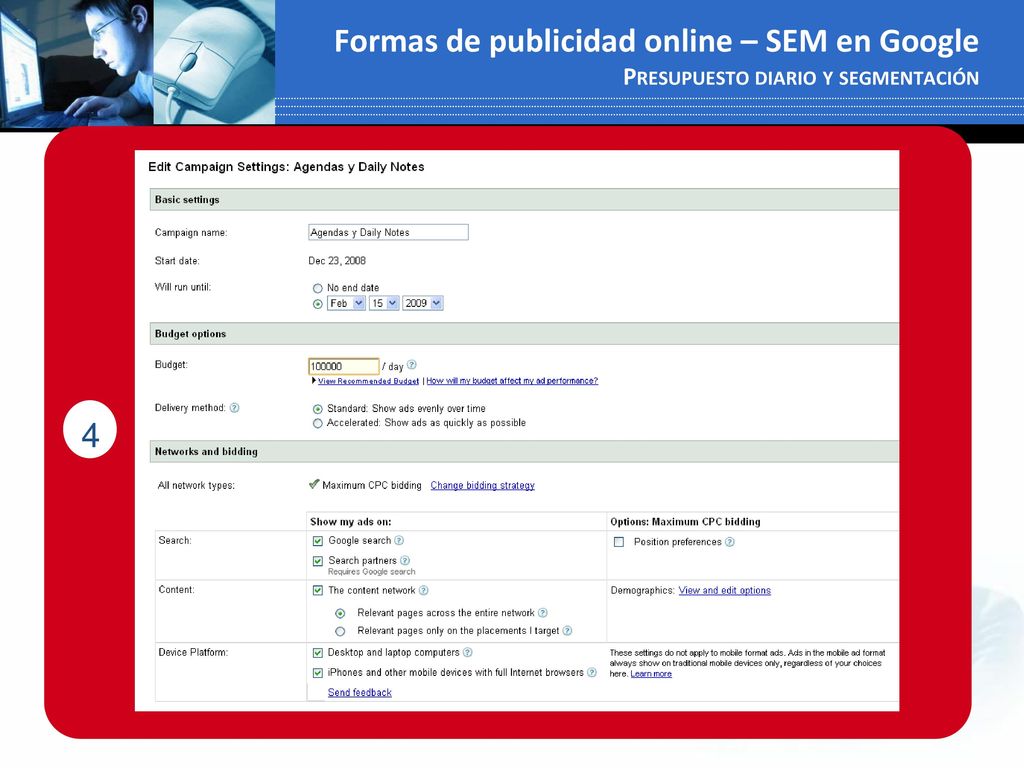The width and height of the screenshot is (1024, 768).
Task: Open help icon beside Delivery method
Action: pos(234,408)
